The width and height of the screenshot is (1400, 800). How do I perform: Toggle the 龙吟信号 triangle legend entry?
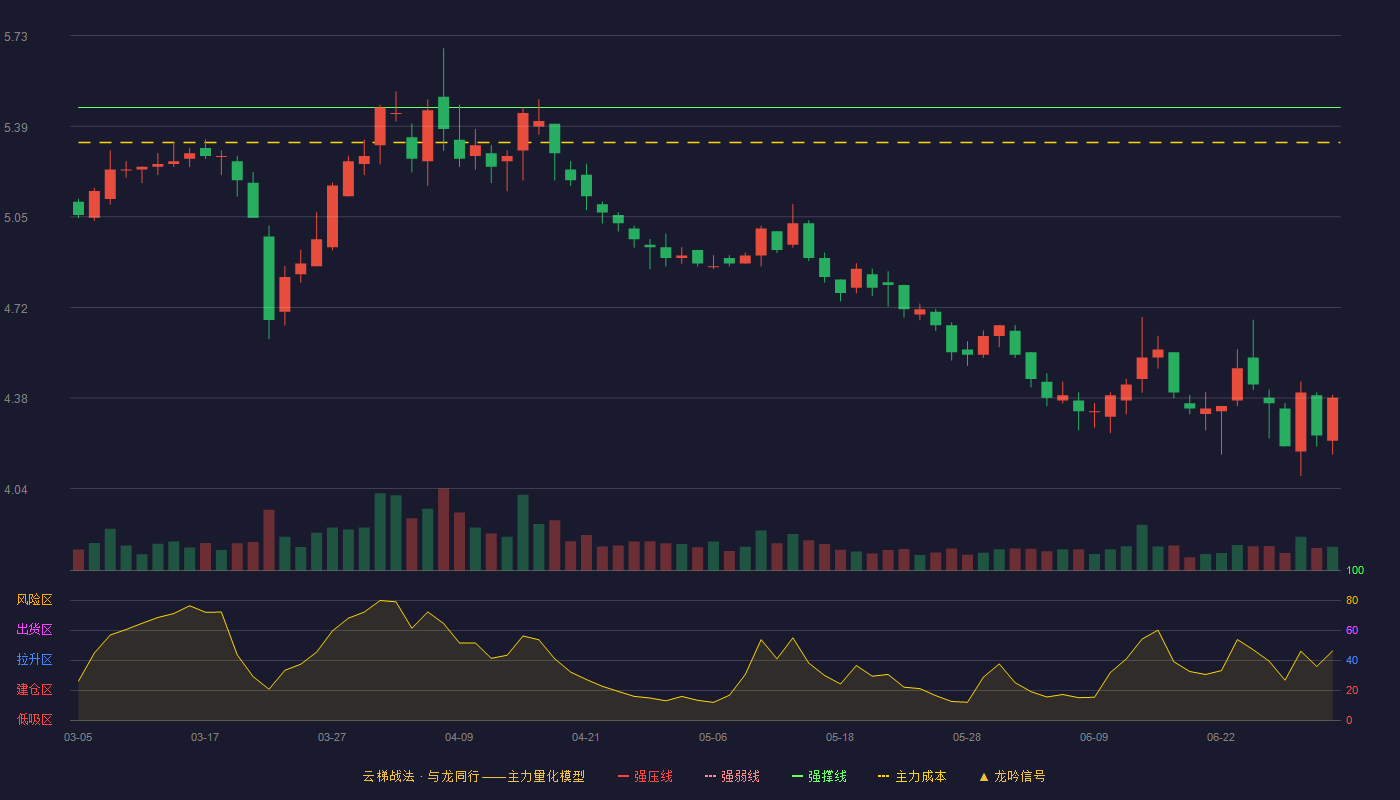pyautogui.click(x=1012, y=776)
